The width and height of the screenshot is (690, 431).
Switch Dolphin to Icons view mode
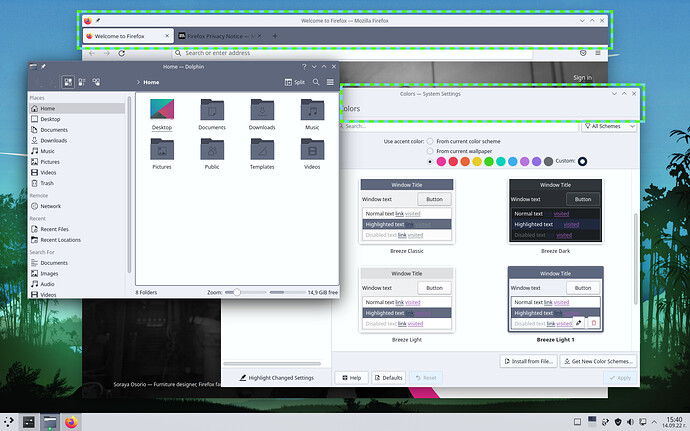68,82
